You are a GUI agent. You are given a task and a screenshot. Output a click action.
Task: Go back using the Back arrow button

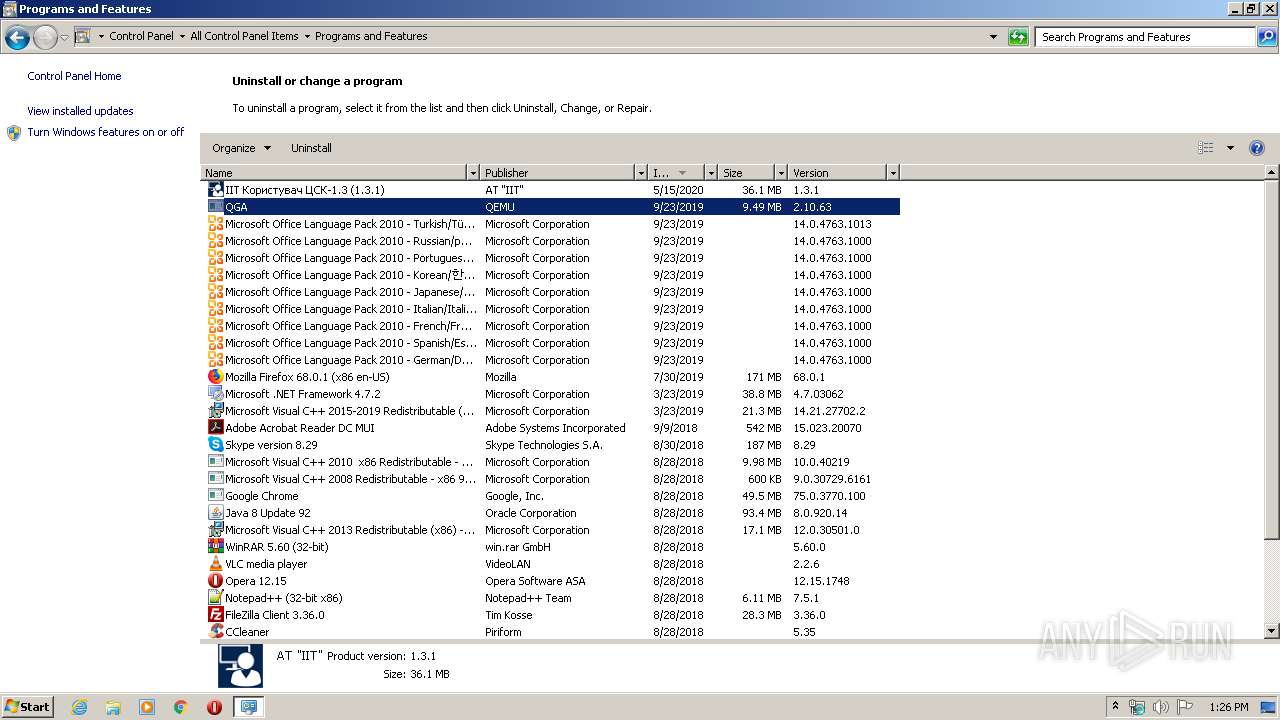click(17, 37)
